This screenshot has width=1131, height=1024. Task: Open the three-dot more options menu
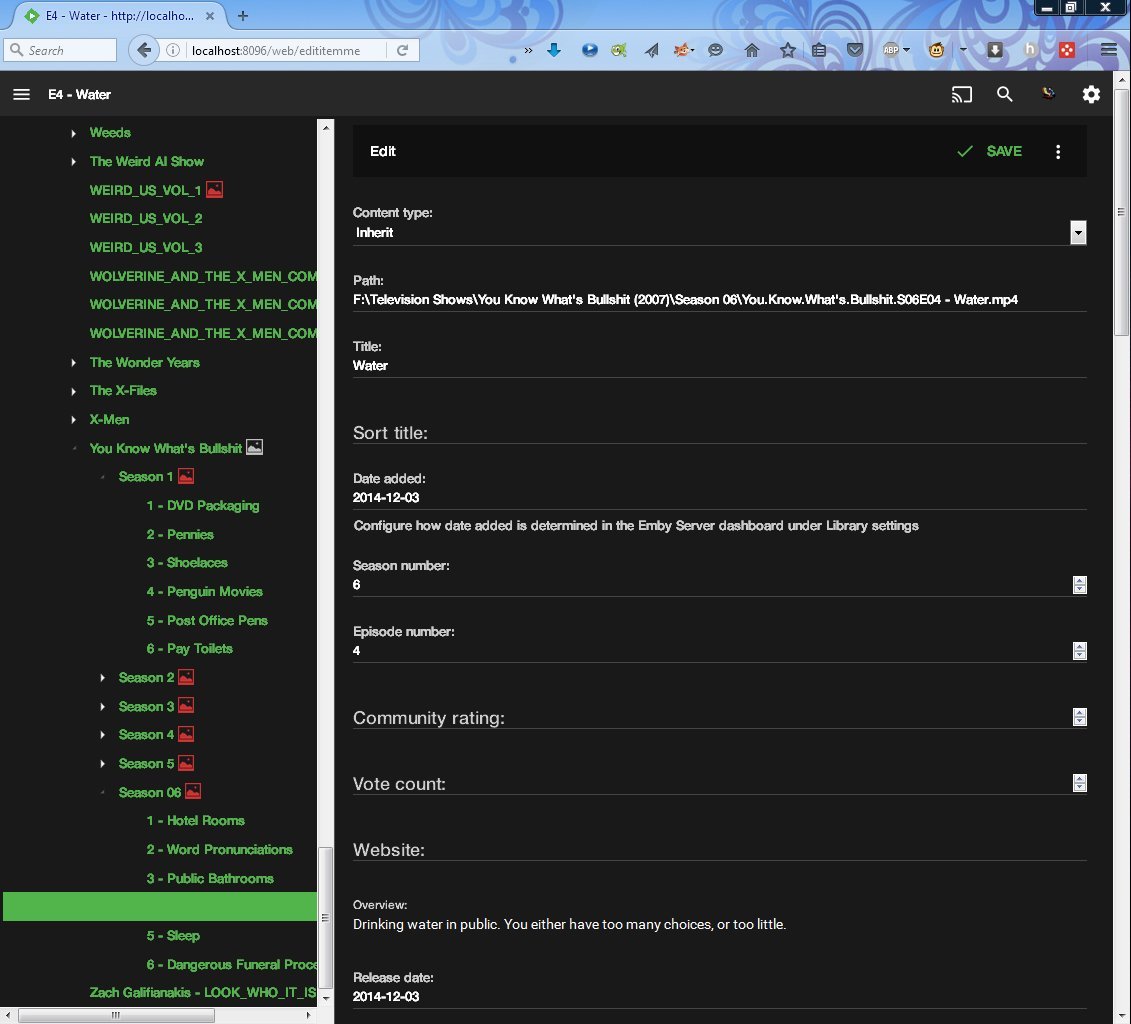(1058, 152)
